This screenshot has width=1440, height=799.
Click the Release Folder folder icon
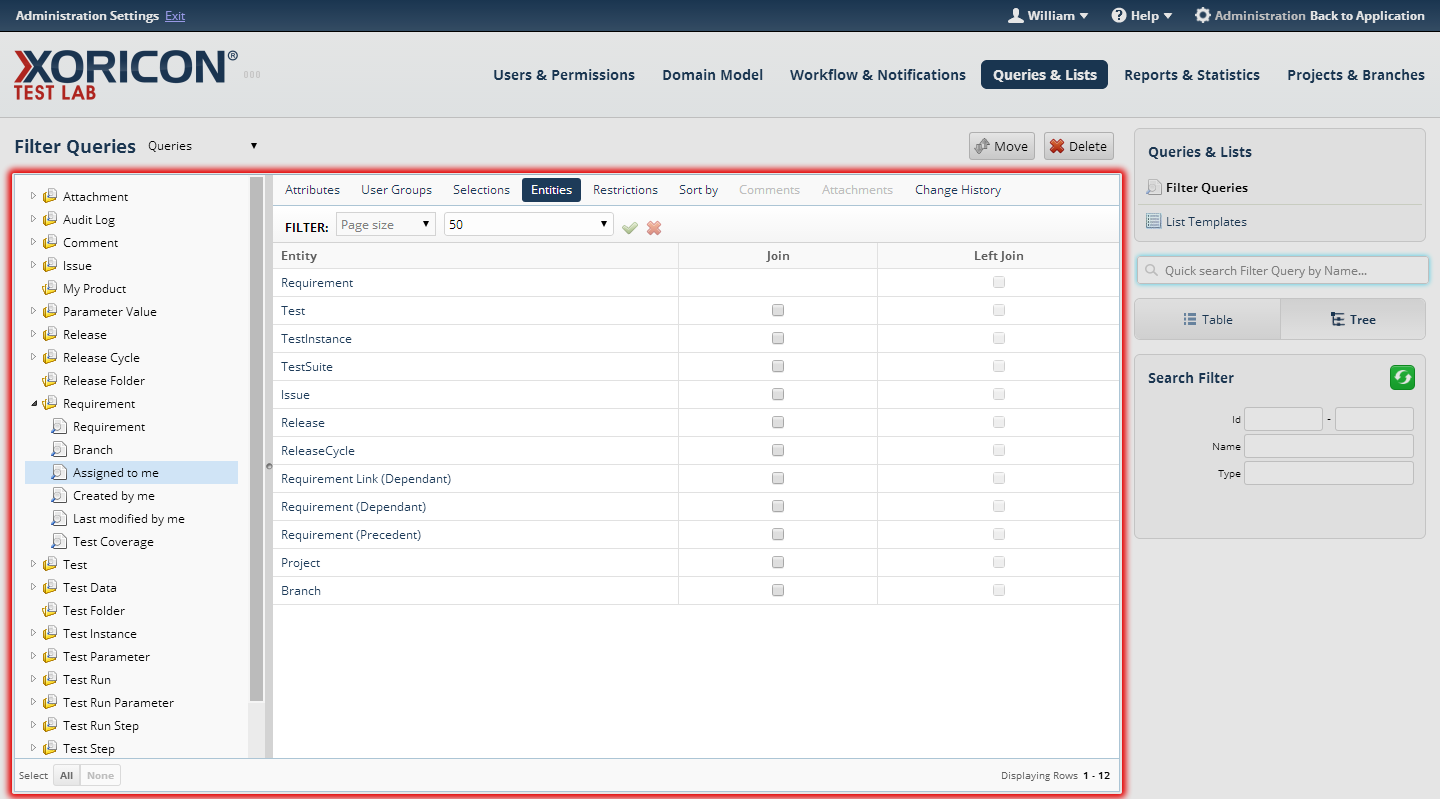click(x=50, y=381)
